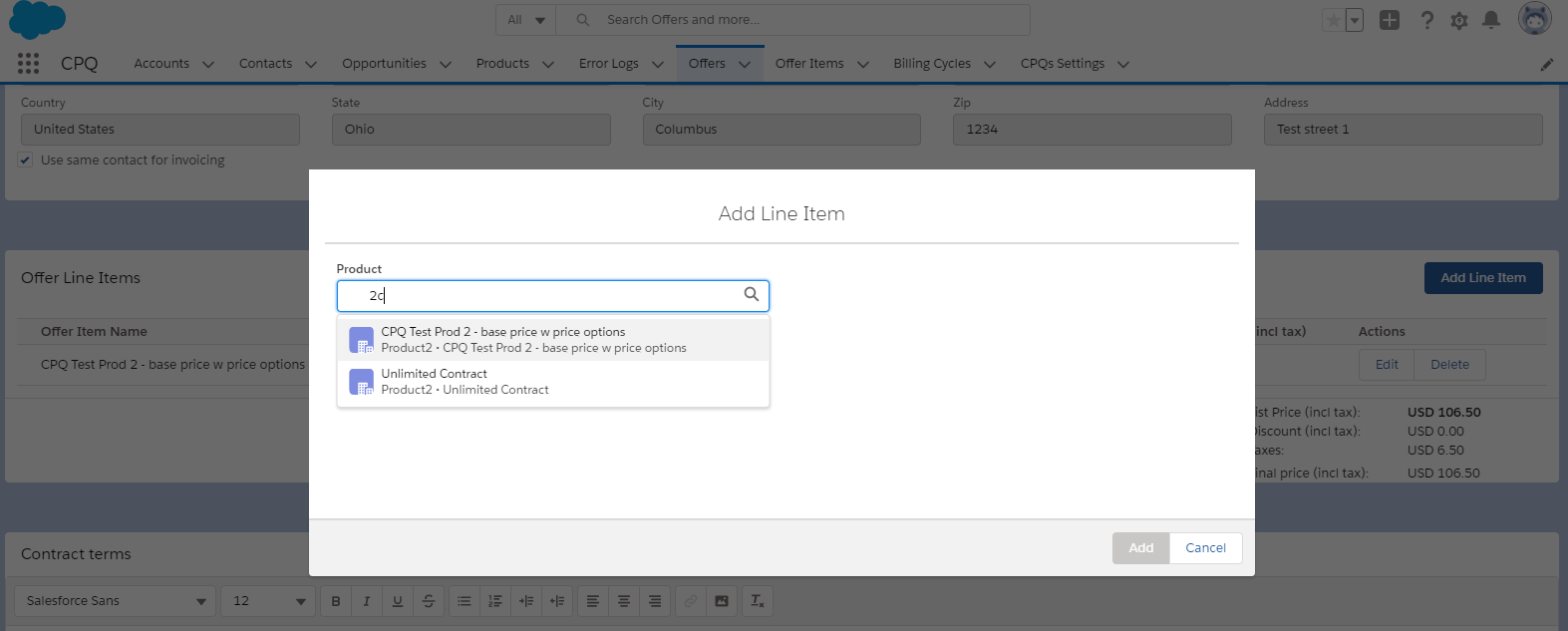The image size is (1568, 631).
Task: Click the insert image icon
Action: [722, 601]
